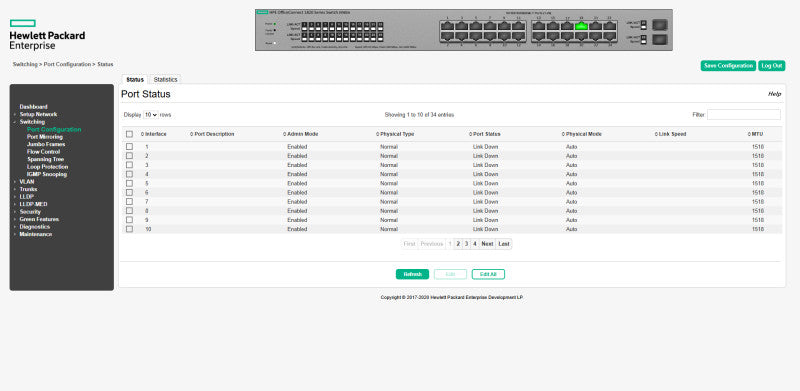Image resolution: width=800 pixels, height=391 pixels.
Task: Select the Status tab
Action: pyautogui.click(x=135, y=80)
